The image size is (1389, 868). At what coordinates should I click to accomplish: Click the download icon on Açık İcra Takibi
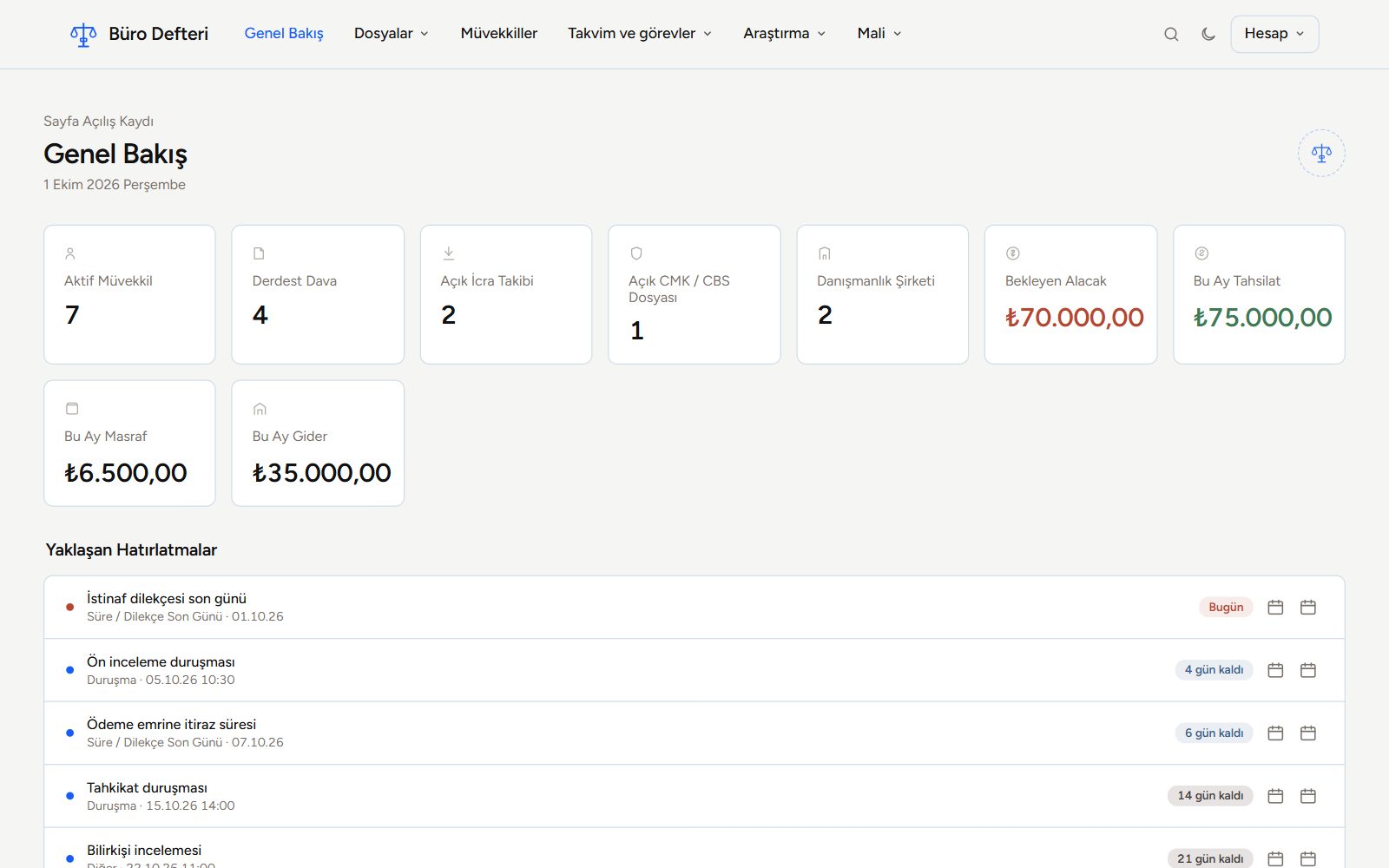point(448,253)
